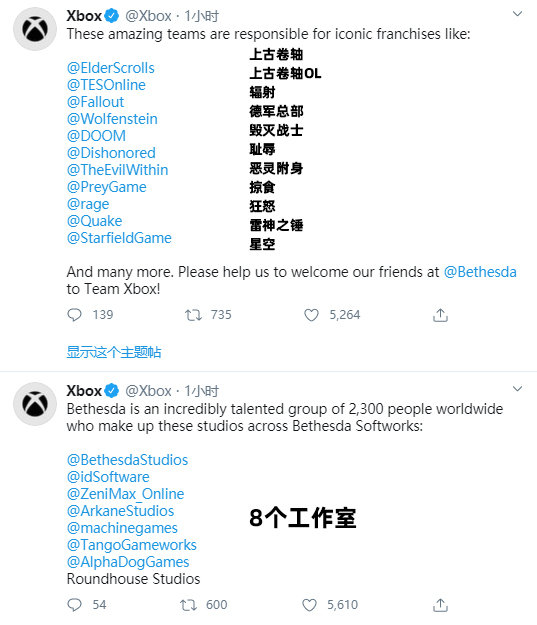537x625 pixels.
Task: Expand the first tweet's chevron menu
Action: (517, 14)
